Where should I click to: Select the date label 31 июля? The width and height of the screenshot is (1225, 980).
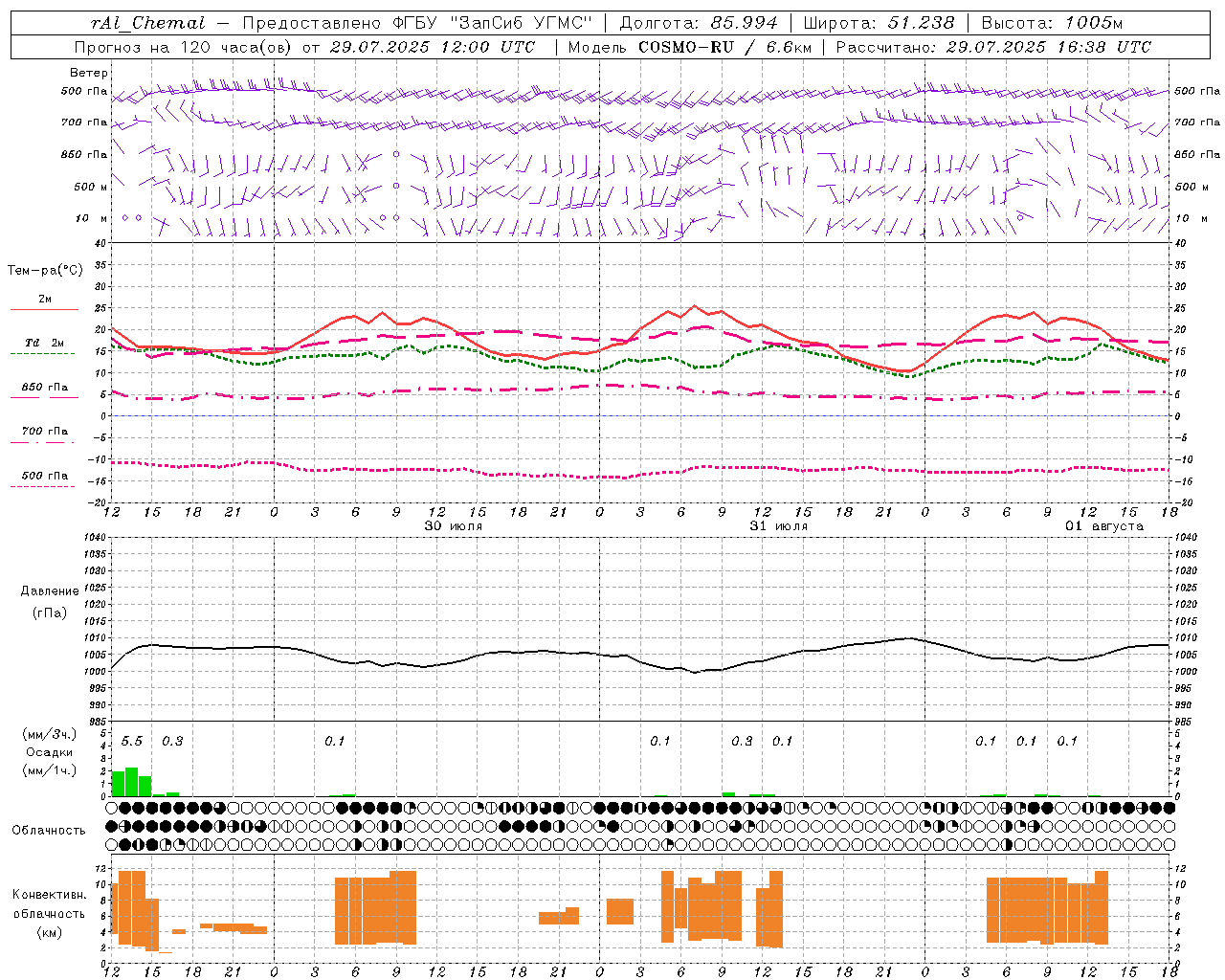click(779, 526)
